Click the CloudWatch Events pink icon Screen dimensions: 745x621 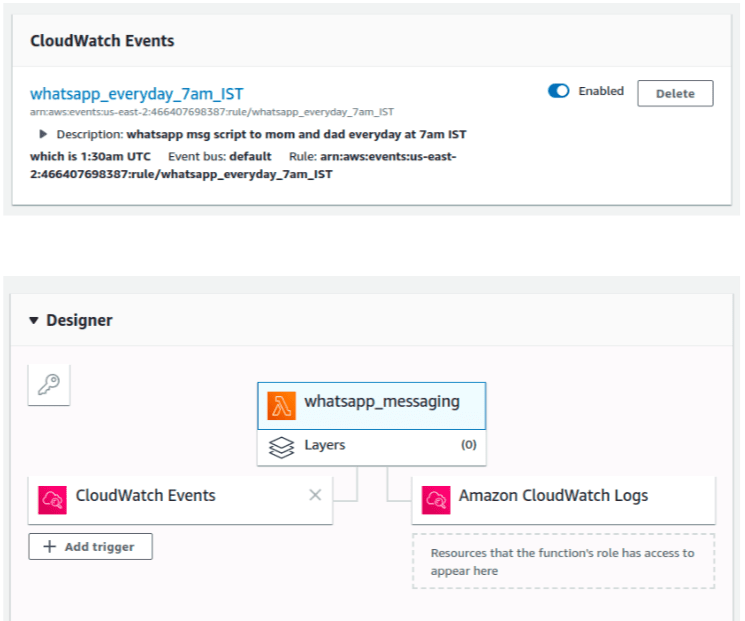(x=52, y=500)
